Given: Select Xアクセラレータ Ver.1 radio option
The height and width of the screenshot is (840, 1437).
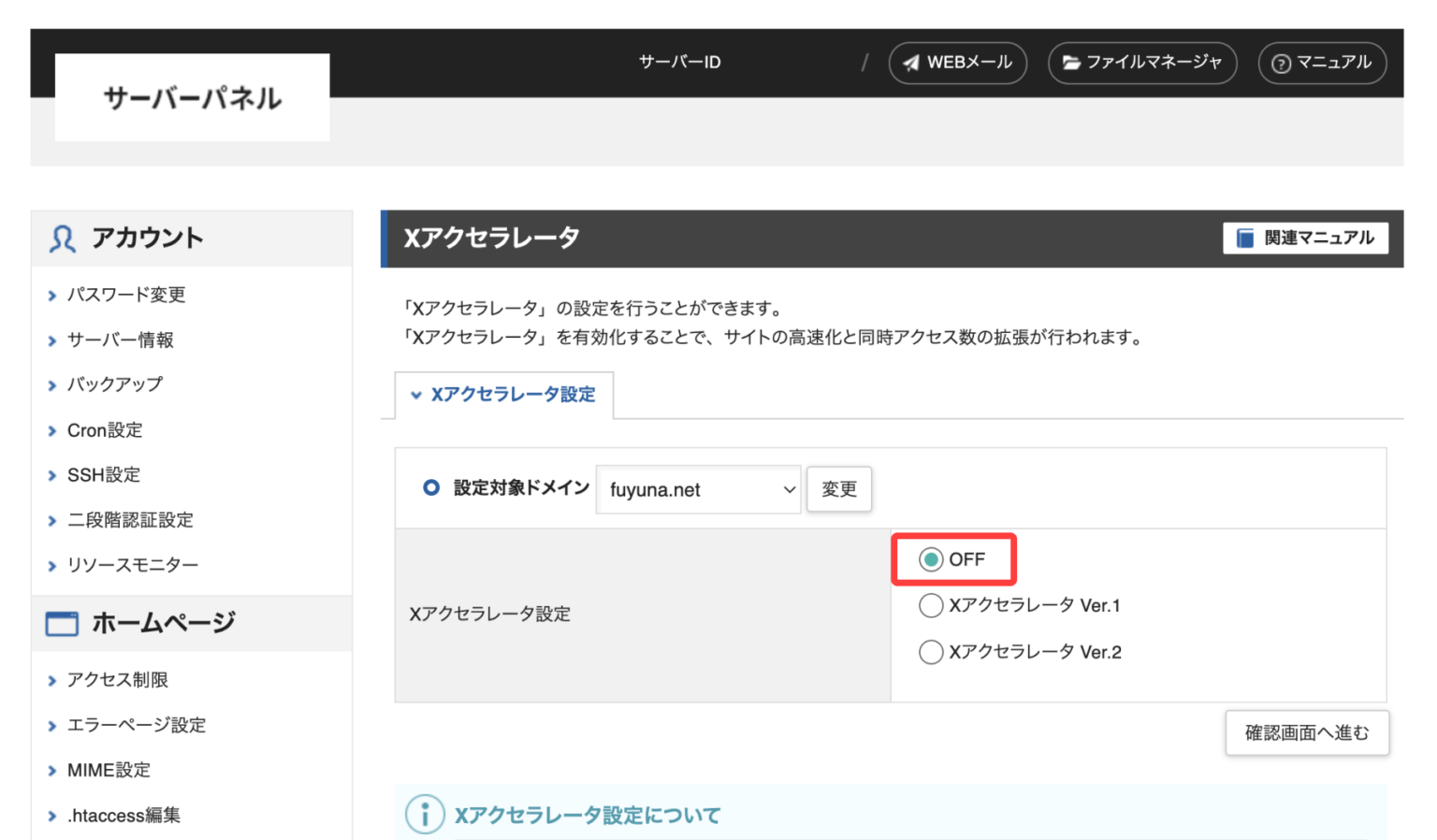Looking at the screenshot, I should (x=931, y=606).
